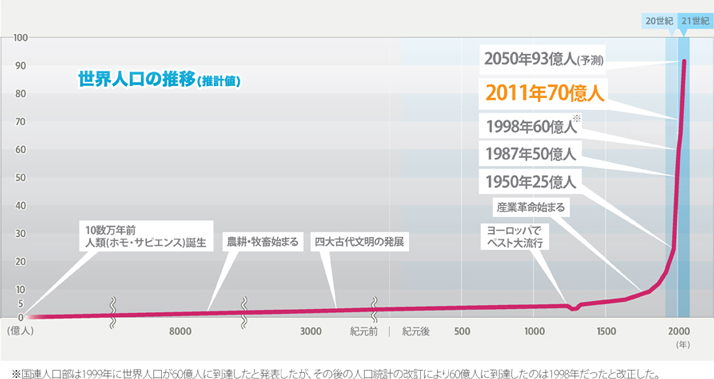
Task: Select the 四大古代文明の発展 annotation
Action: coord(360,241)
